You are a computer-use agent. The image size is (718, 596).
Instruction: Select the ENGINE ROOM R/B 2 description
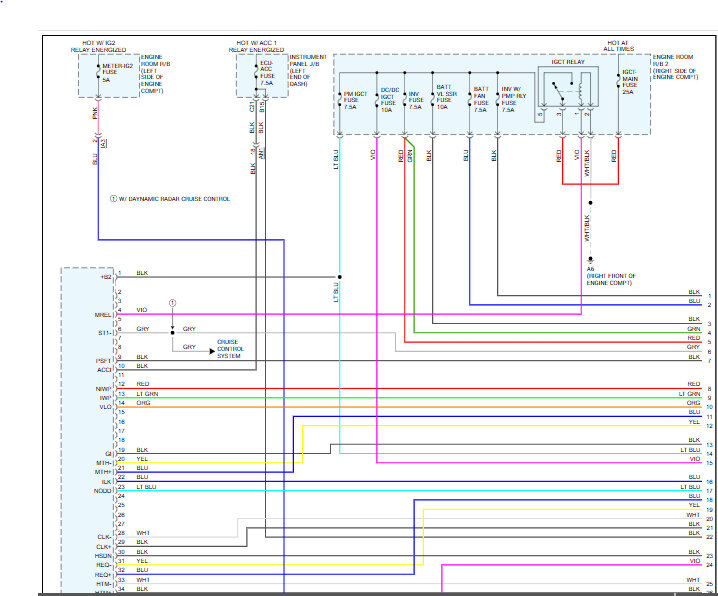coord(675,67)
